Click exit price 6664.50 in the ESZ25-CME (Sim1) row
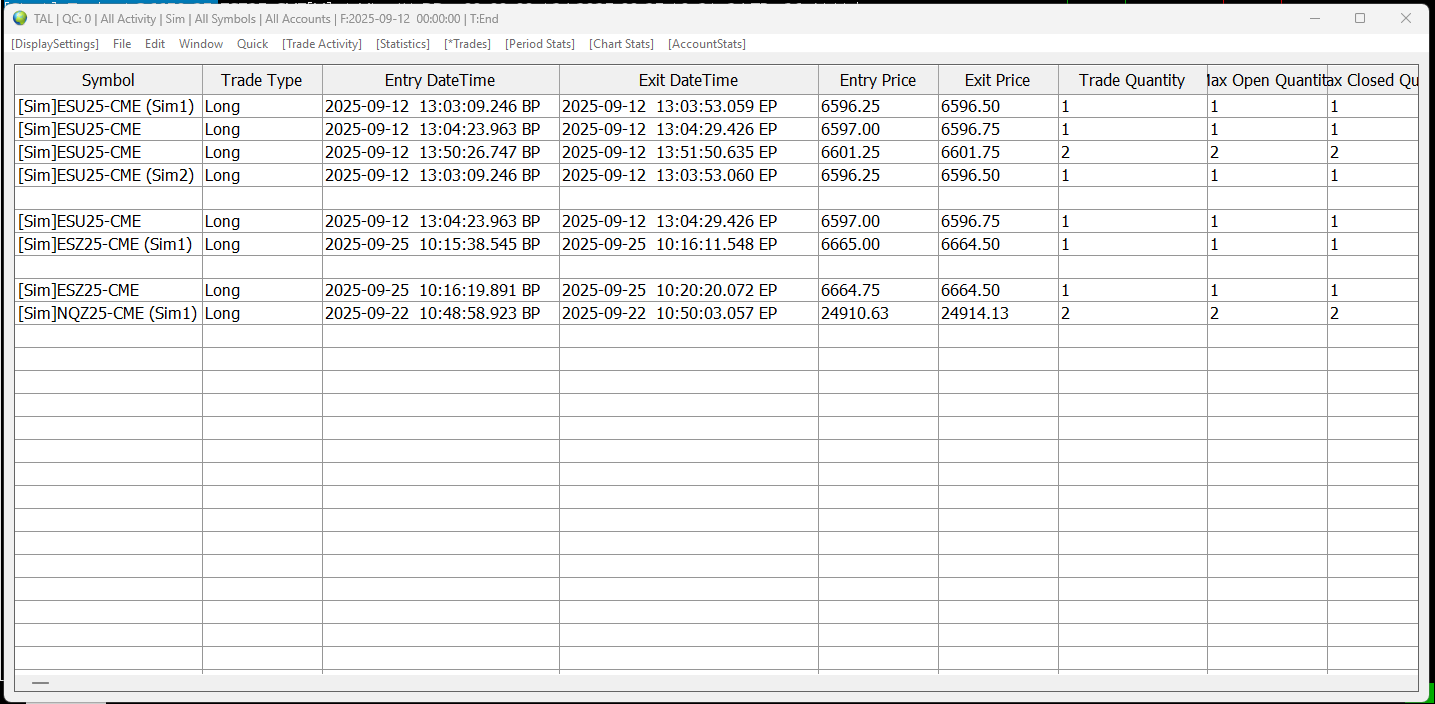 coord(998,244)
